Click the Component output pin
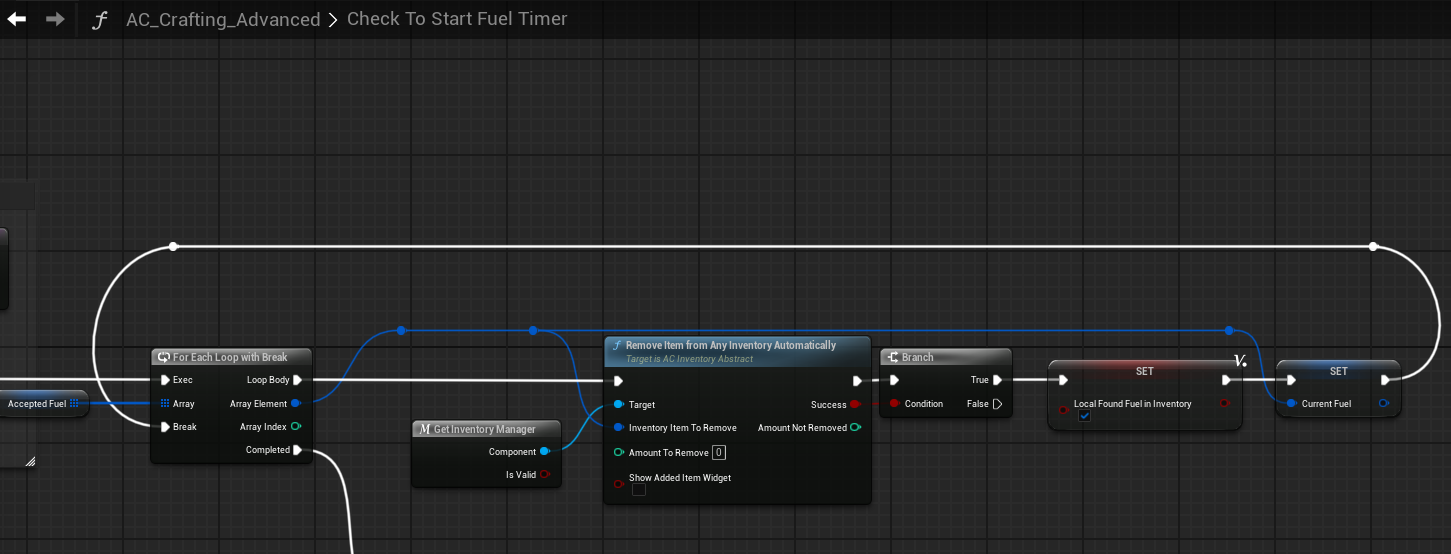 click(x=544, y=452)
